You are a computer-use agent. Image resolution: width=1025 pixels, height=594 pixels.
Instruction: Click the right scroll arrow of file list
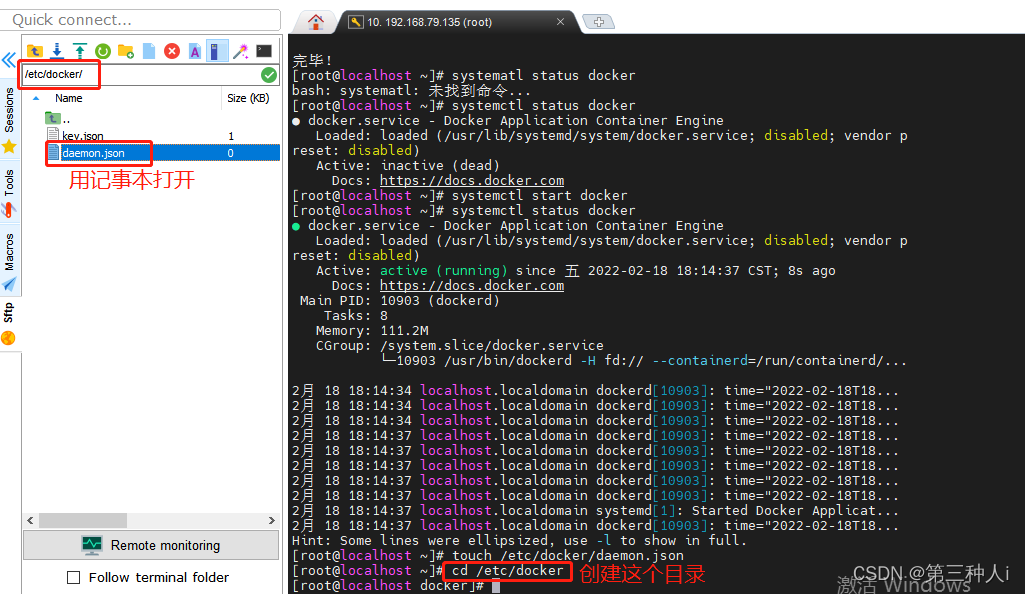(x=272, y=520)
